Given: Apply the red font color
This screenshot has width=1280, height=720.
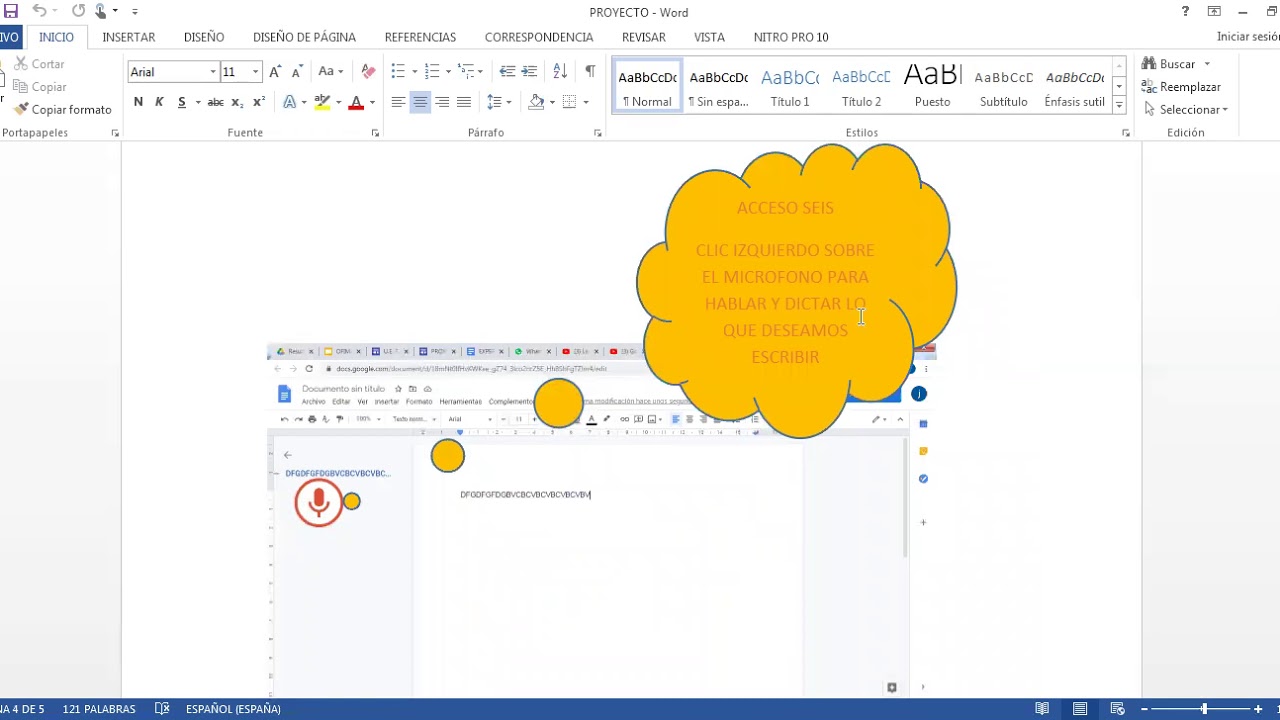Looking at the screenshot, I should (x=356, y=102).
